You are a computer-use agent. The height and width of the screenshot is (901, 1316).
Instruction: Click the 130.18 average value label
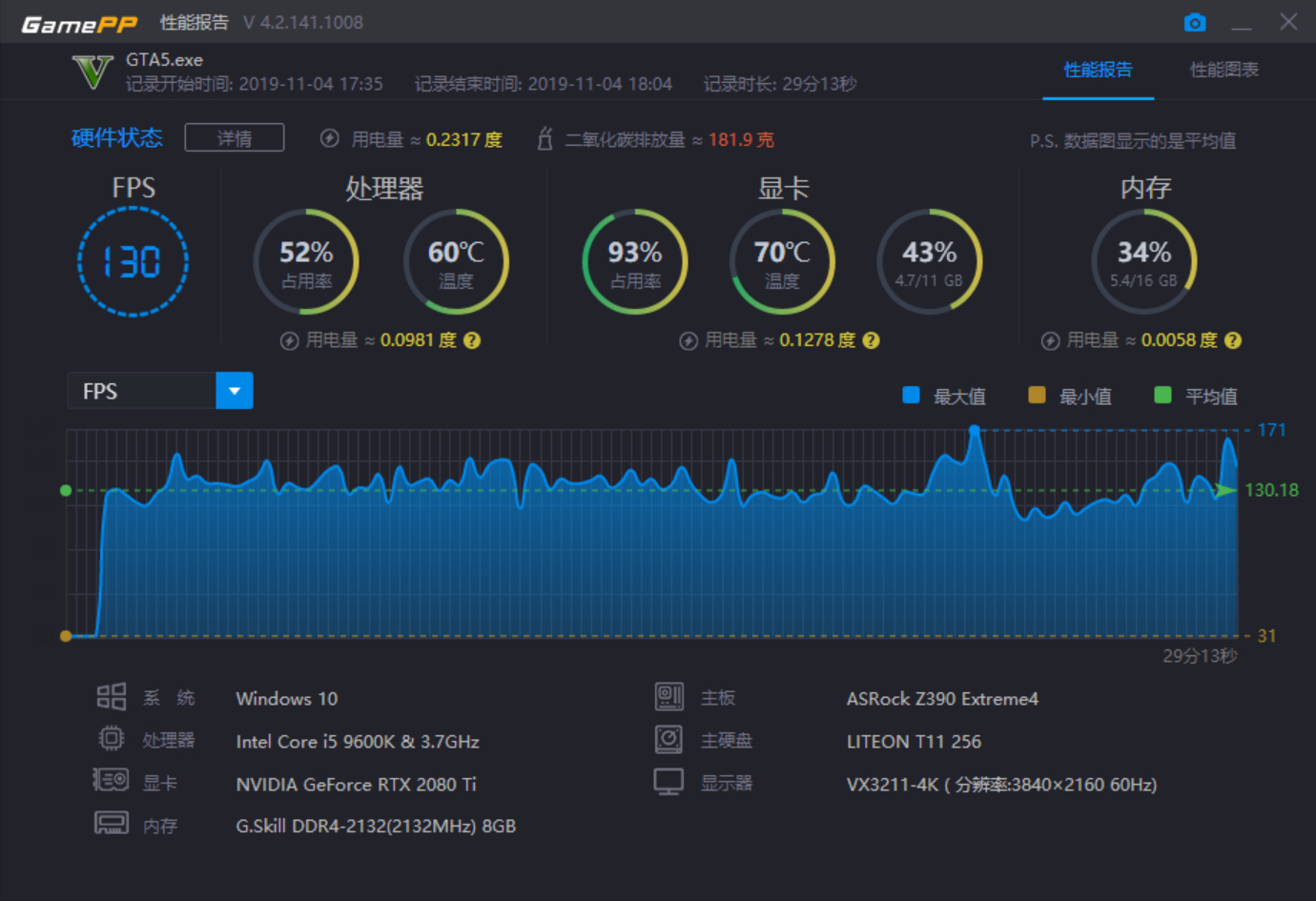tap(1271, 490)
